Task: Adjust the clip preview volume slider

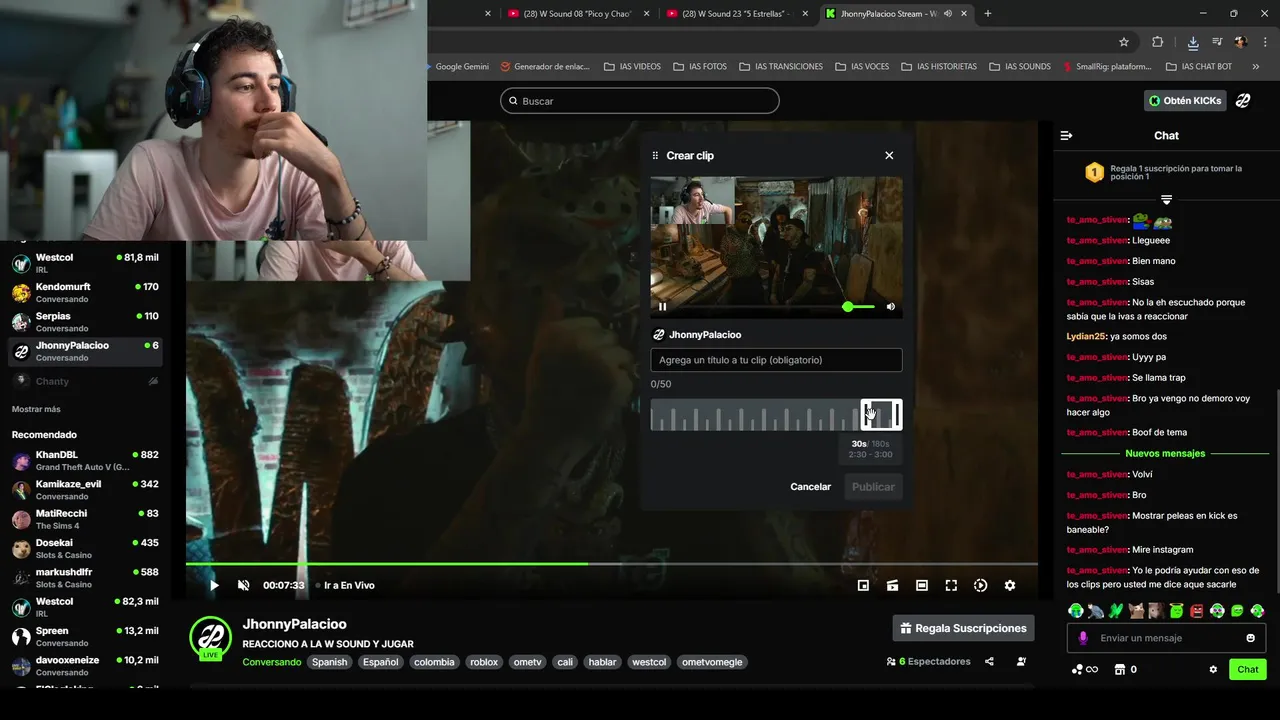Action: pyautogui.click(x=859, y=307)
